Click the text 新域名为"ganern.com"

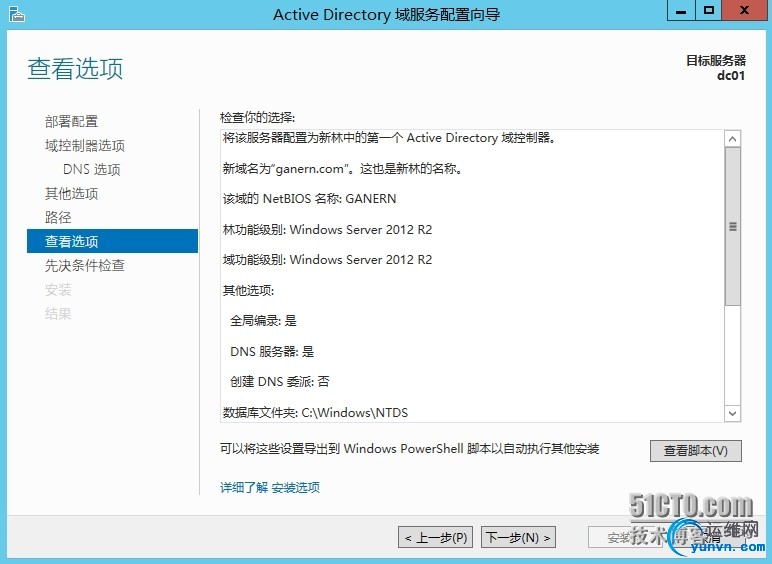click(288, 169)
